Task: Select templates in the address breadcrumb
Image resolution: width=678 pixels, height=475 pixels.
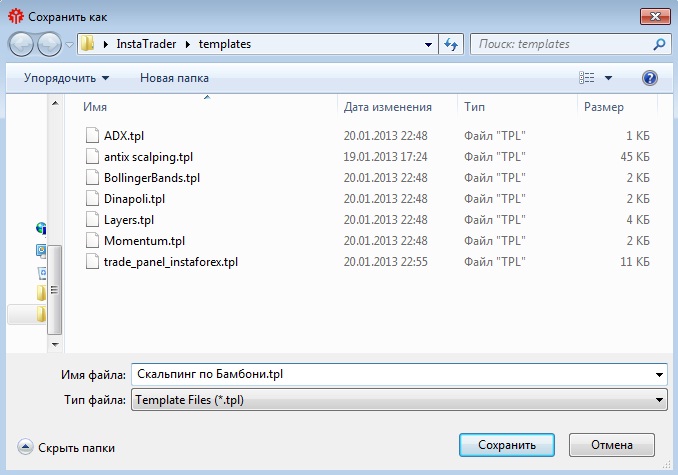Action: 225,44
